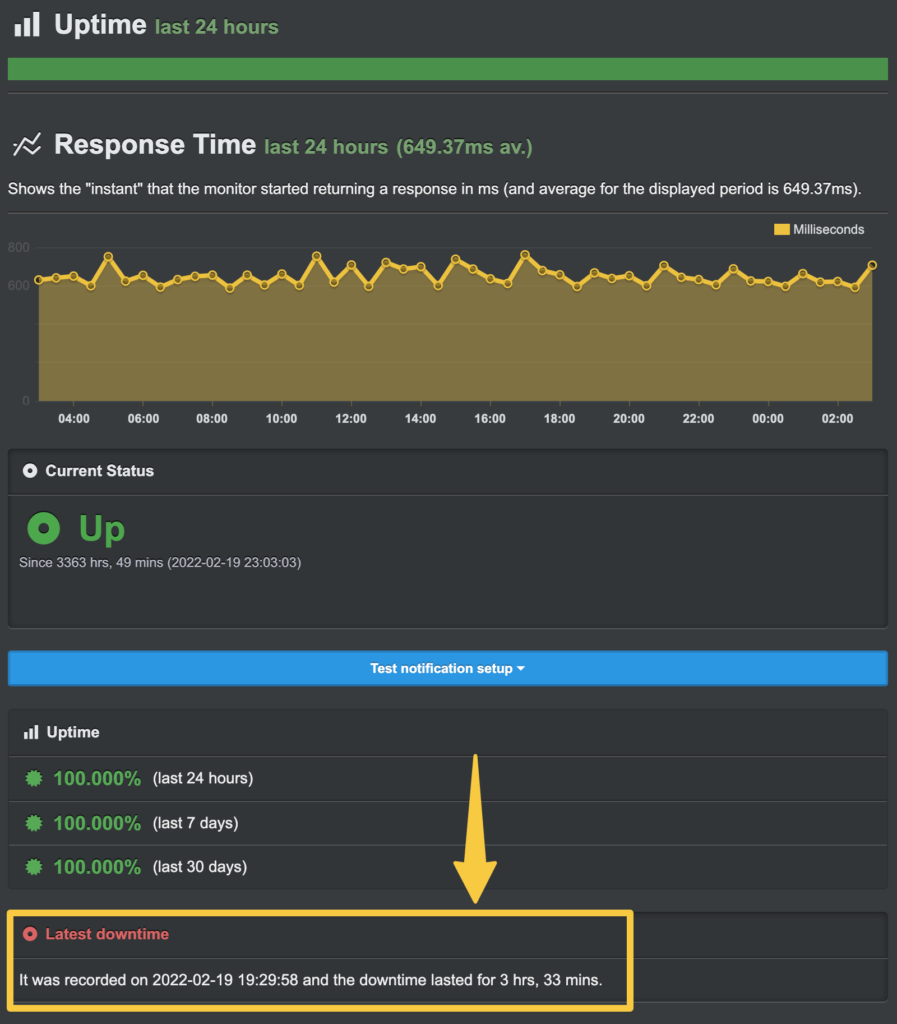The width and height of the screenshot is (897, 1024).
Task: Click the red Latest downtime icon
Action: (30, 934)
